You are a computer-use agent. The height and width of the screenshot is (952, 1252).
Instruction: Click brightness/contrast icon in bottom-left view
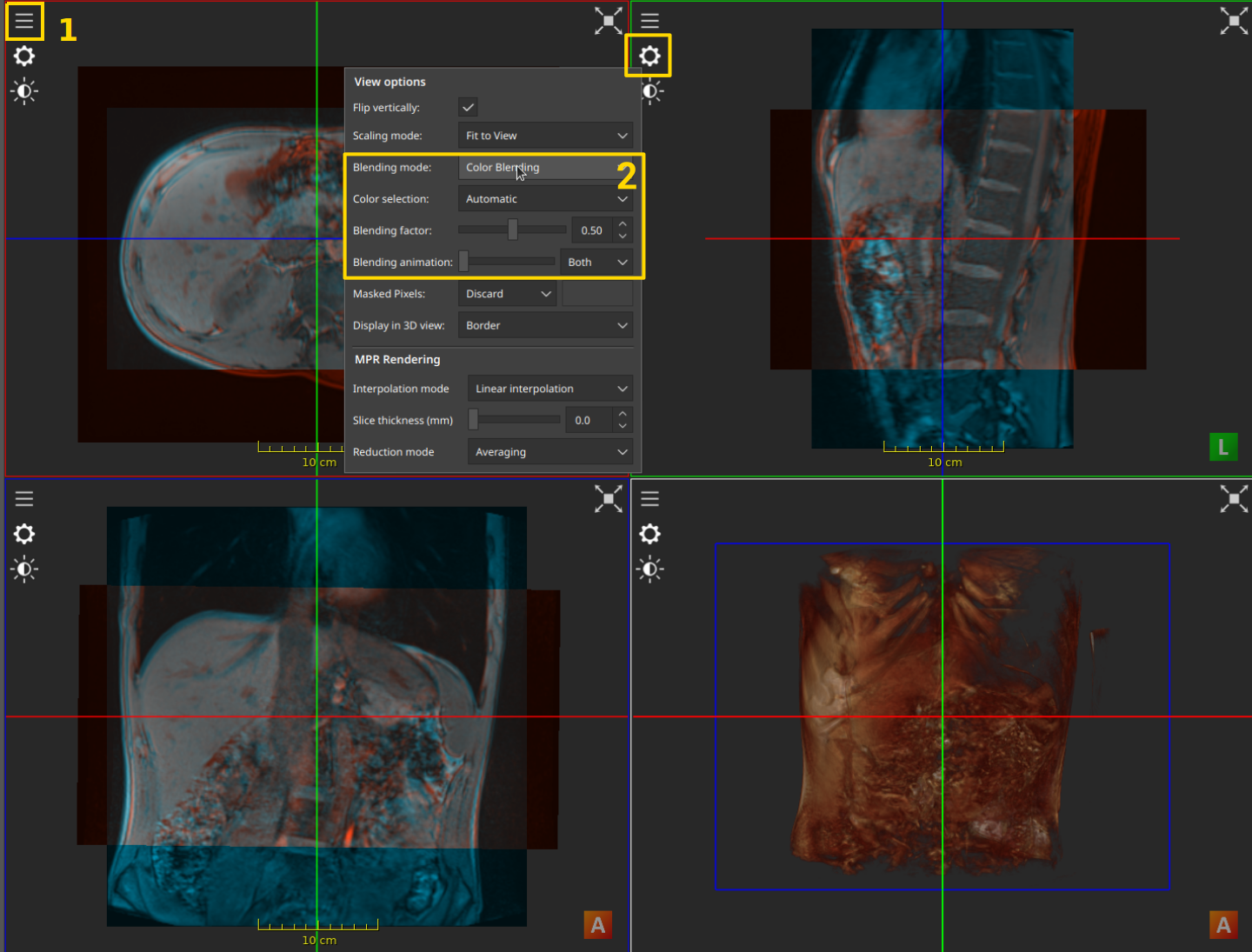click(x=24, y=569)
